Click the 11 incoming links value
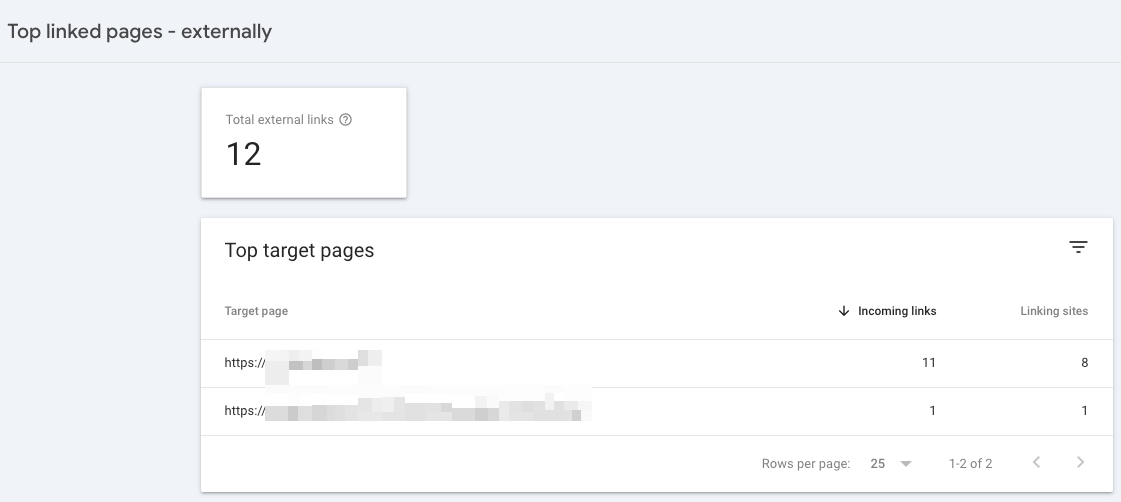 [x=929, y=363]
